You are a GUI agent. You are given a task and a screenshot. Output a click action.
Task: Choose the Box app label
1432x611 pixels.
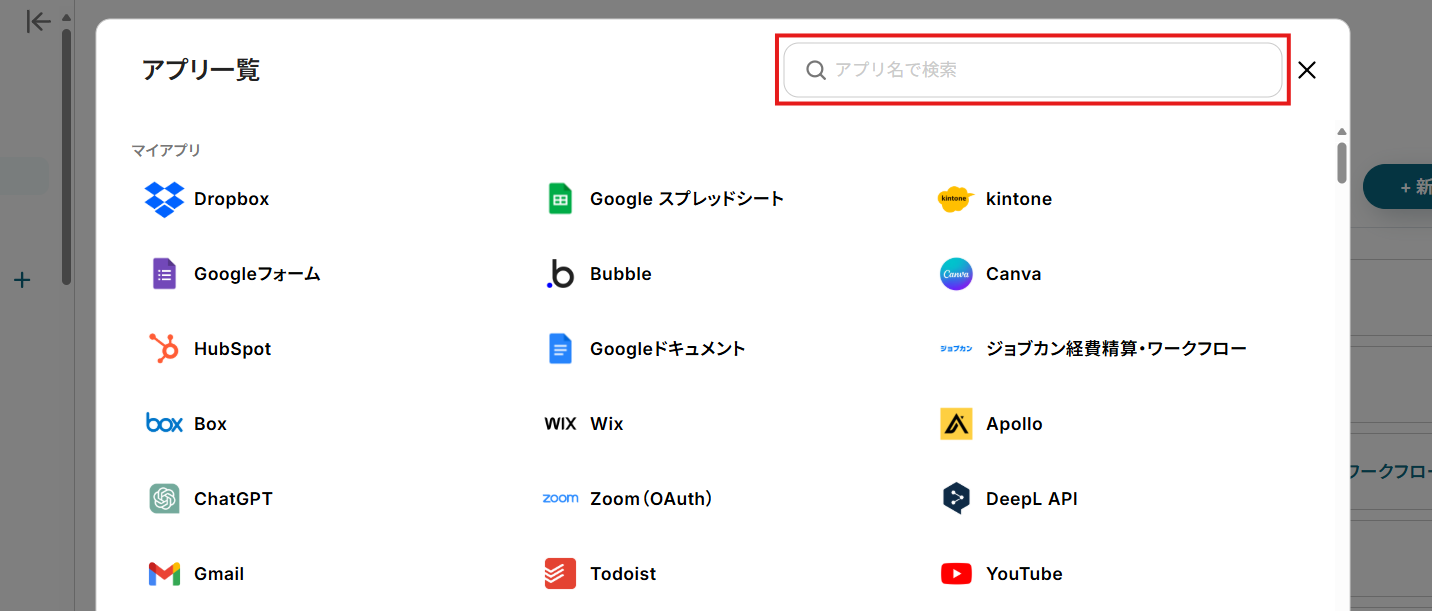click(x=210, y=424)
